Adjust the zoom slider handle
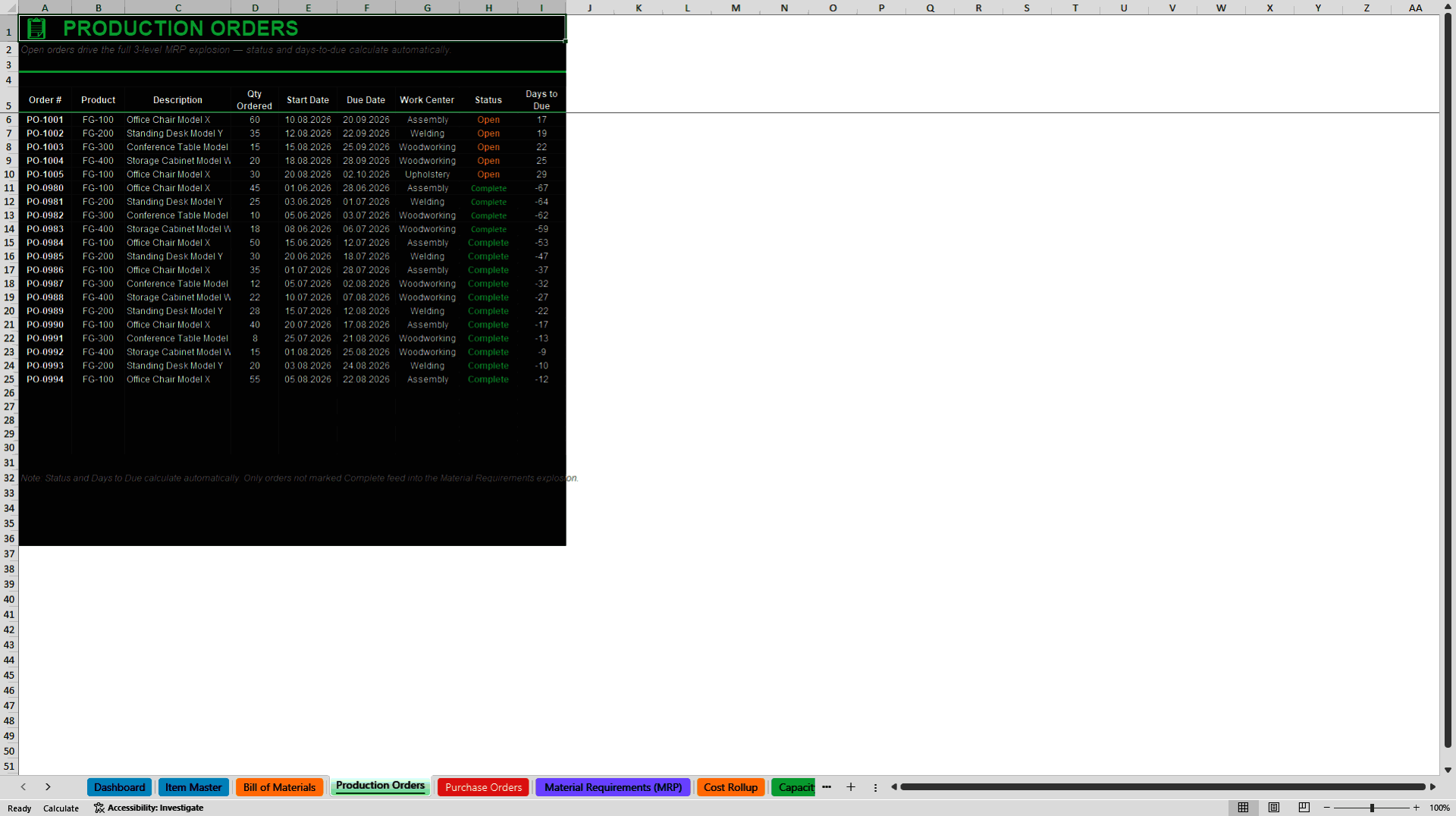 click(x=1372, y=808)
